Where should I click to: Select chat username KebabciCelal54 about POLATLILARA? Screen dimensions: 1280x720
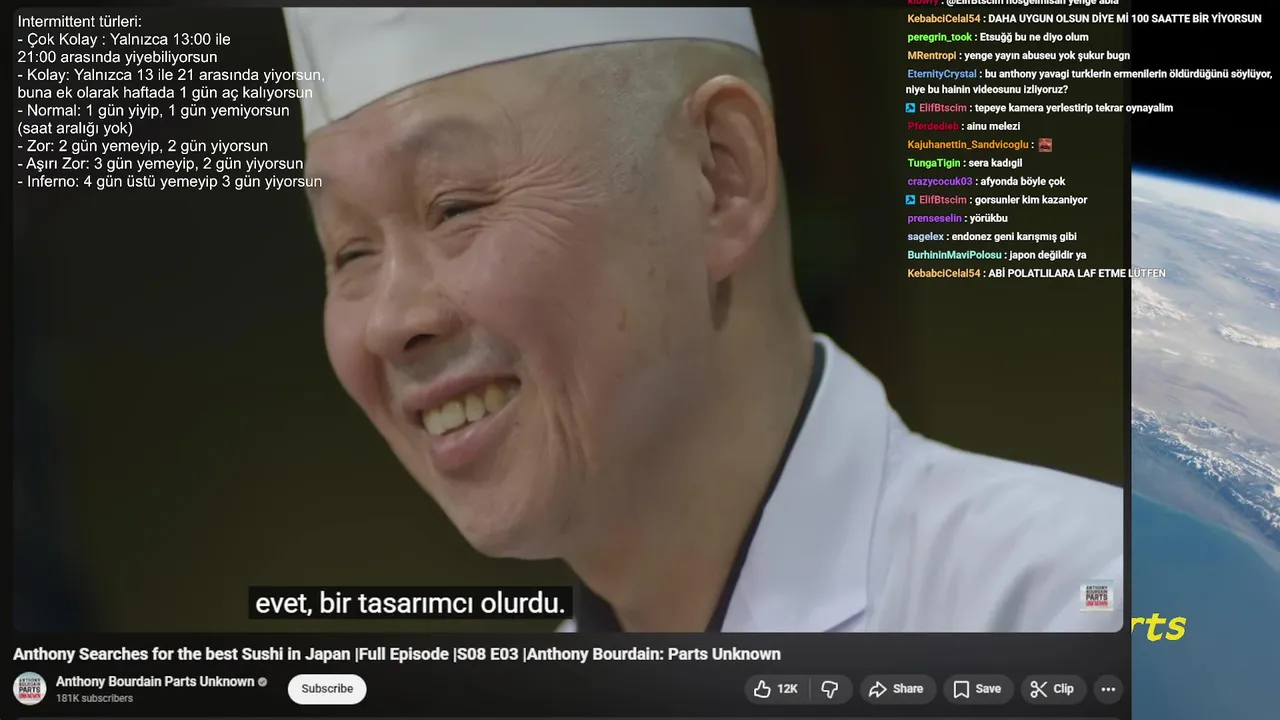click(944, 273)
